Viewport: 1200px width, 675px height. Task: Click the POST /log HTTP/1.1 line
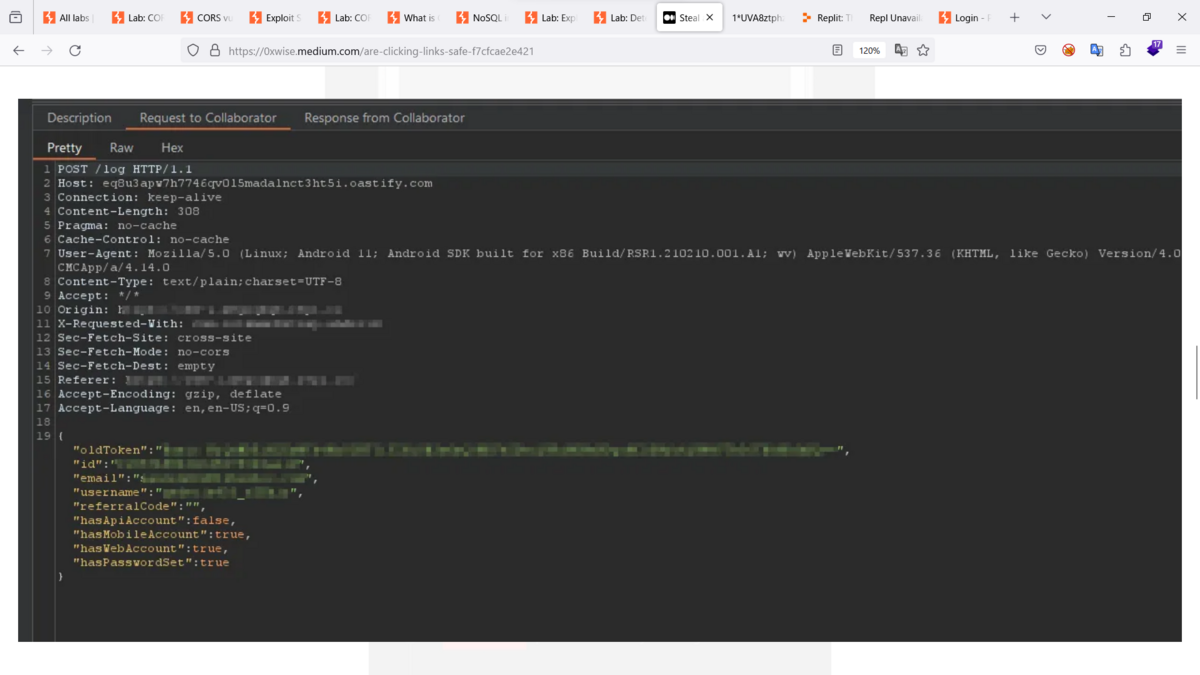pos(125,170)
